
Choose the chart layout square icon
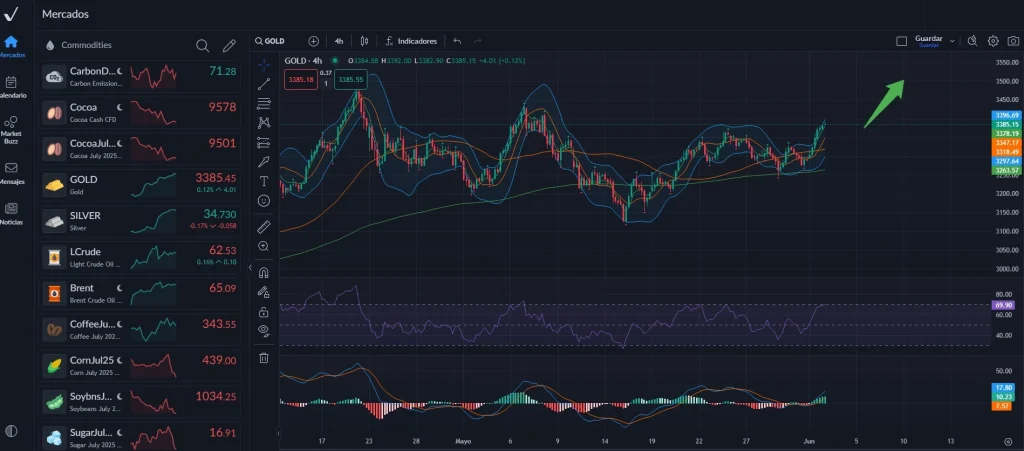point(901,41)
